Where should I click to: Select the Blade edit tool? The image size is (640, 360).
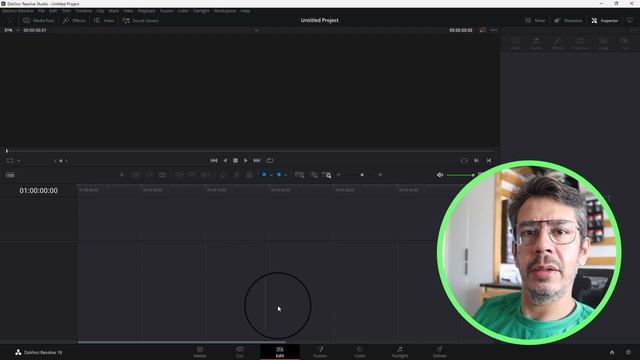[x=162, y=175]
